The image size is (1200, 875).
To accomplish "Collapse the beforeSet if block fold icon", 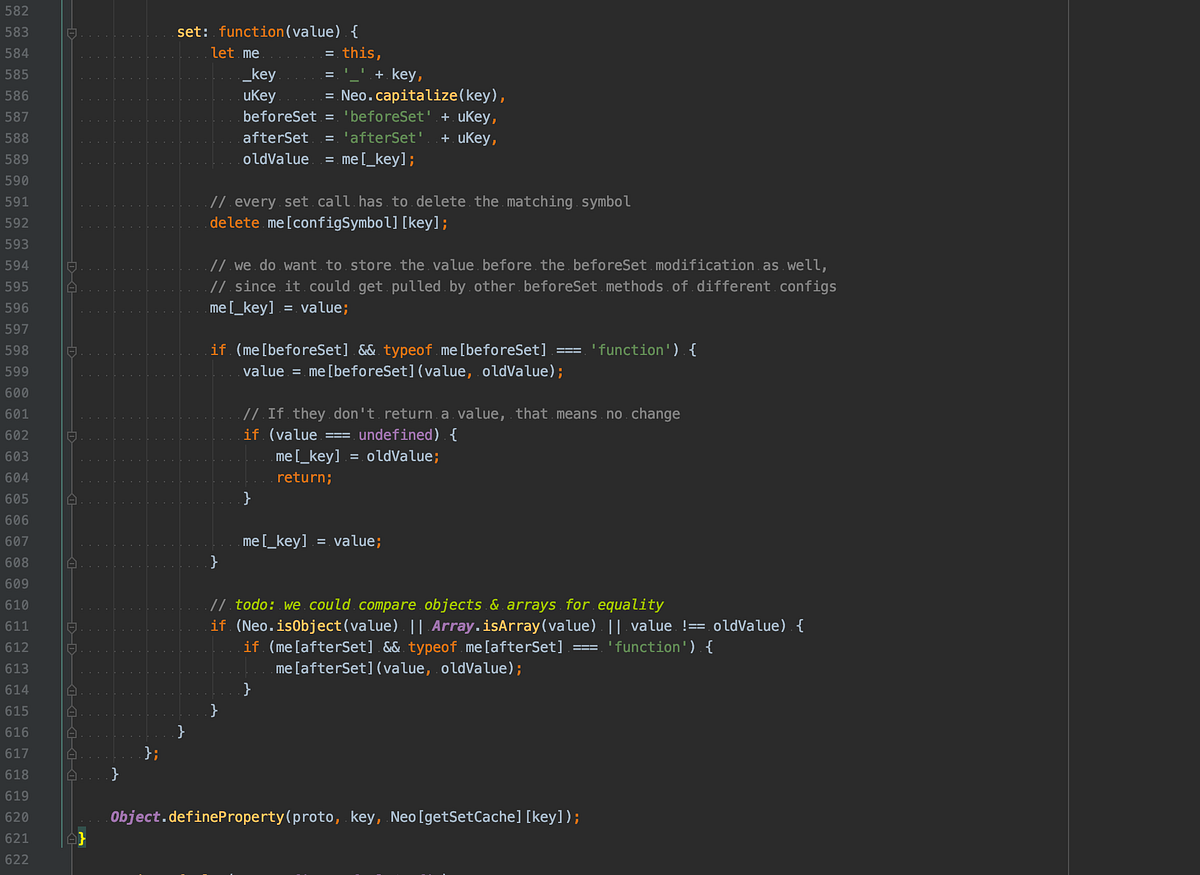I will (x=70, y=350).
